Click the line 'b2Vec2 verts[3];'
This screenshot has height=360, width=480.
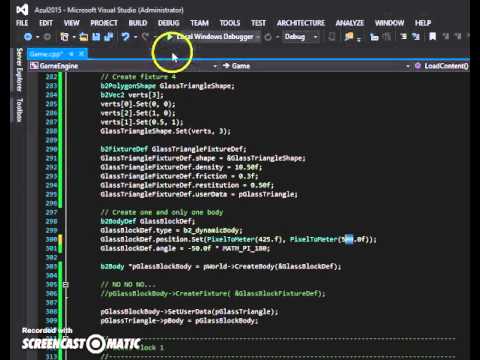point(132,95)
